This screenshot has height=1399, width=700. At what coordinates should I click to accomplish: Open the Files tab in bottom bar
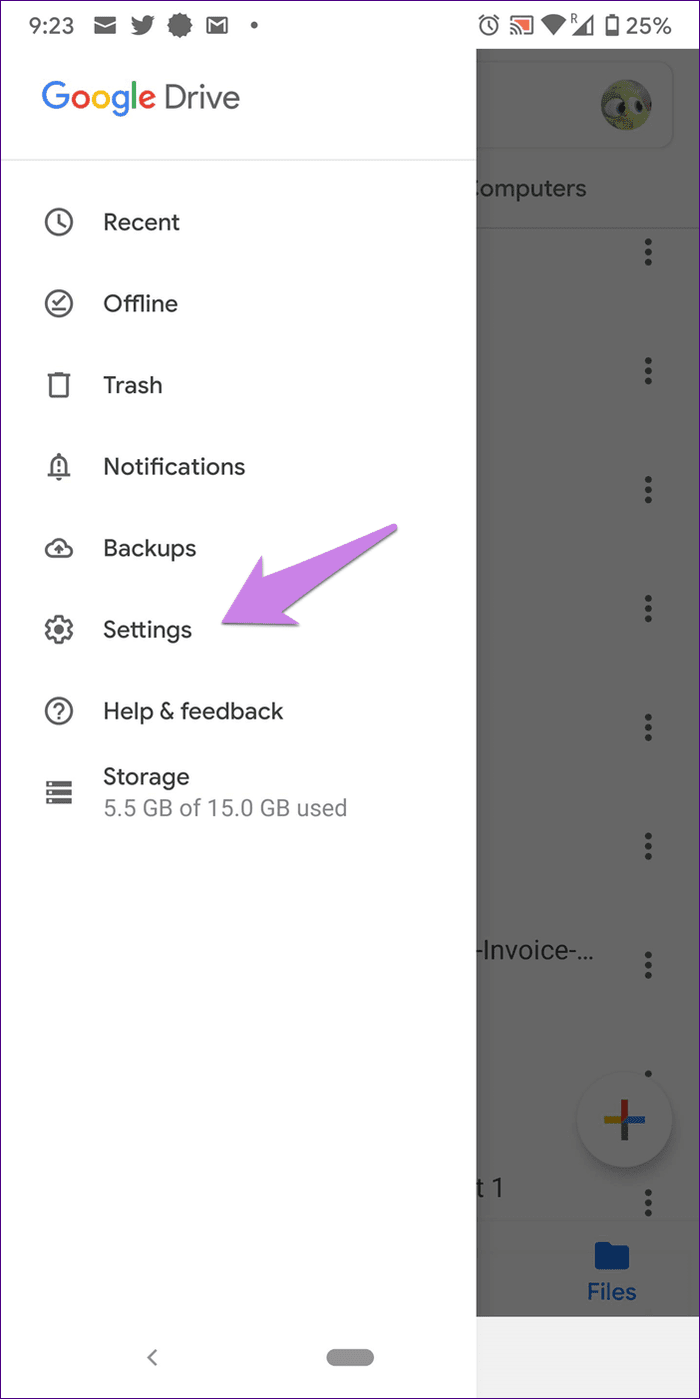pos(611,1271)
